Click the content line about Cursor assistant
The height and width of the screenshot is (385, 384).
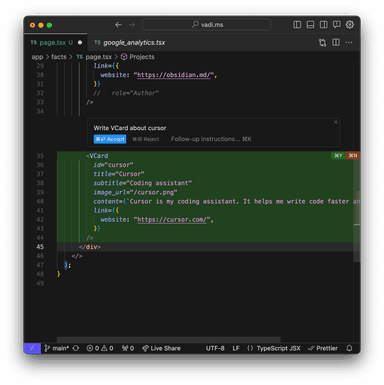coord(226,201)
